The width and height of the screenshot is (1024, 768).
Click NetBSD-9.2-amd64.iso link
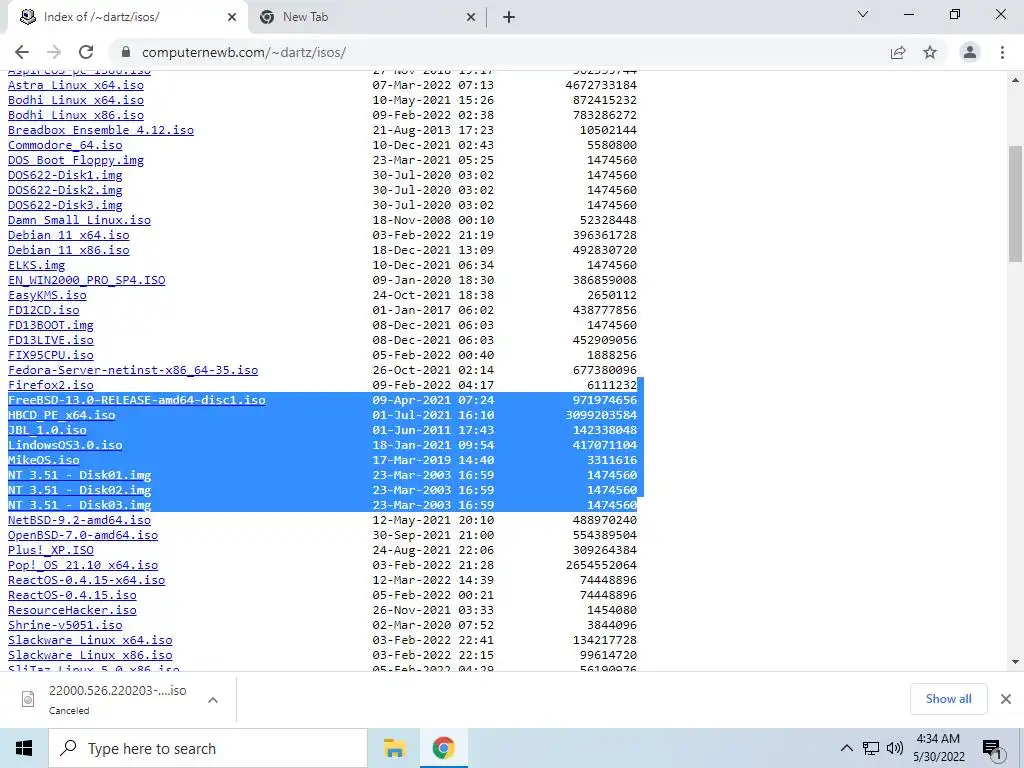tap(79, 520)
